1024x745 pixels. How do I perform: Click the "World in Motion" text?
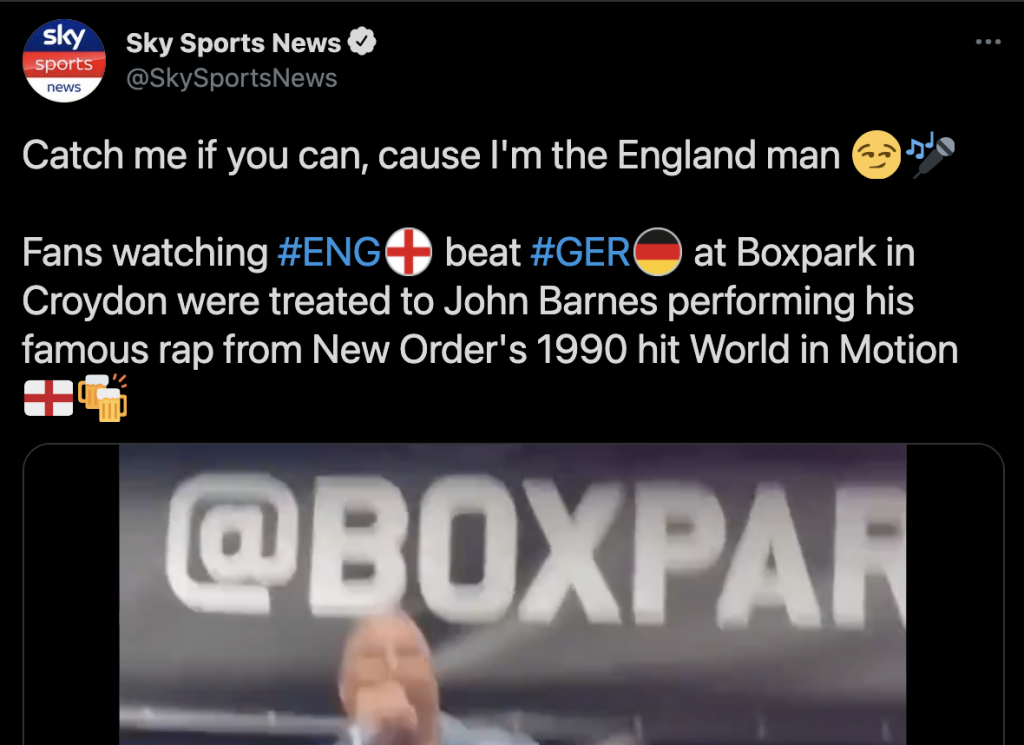click(824, 350)
